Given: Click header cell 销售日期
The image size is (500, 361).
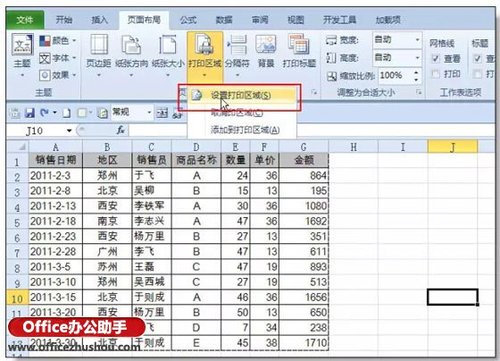Looking at the screenshot, I should pos(55,160).
